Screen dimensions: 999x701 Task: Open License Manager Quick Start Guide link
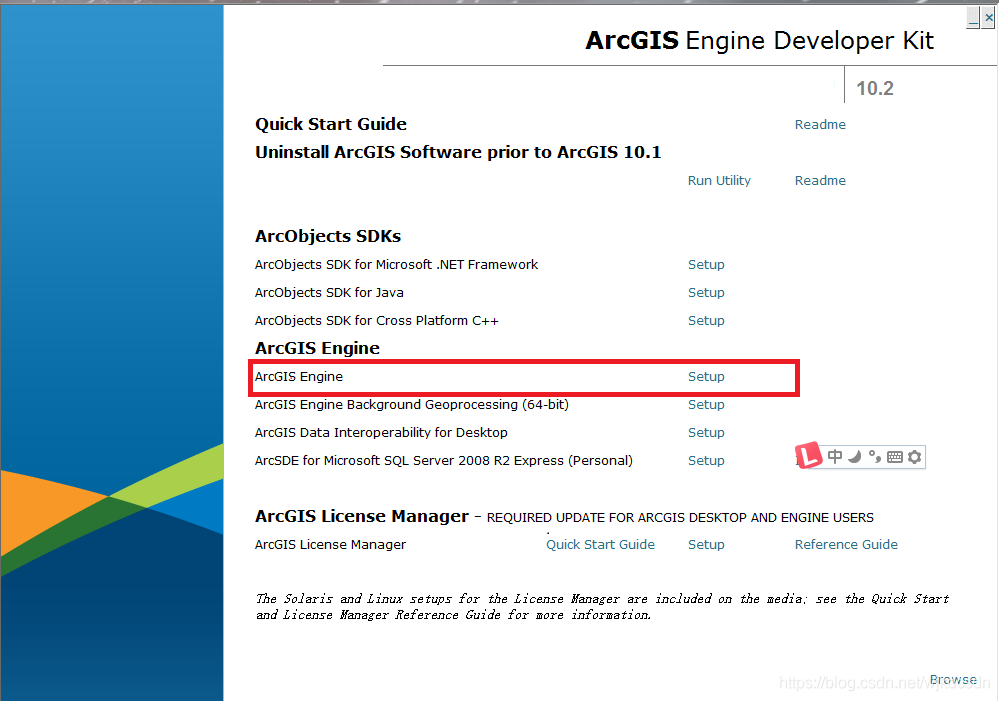click(600, 545)
